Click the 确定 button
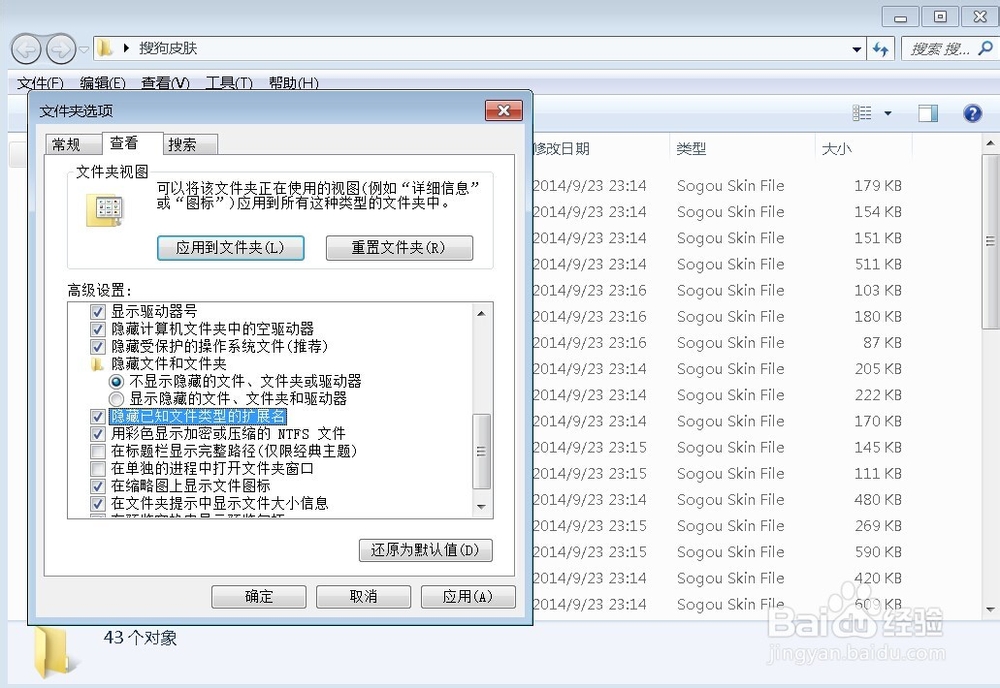1000x688 pixels. click(x=259, y=596)
